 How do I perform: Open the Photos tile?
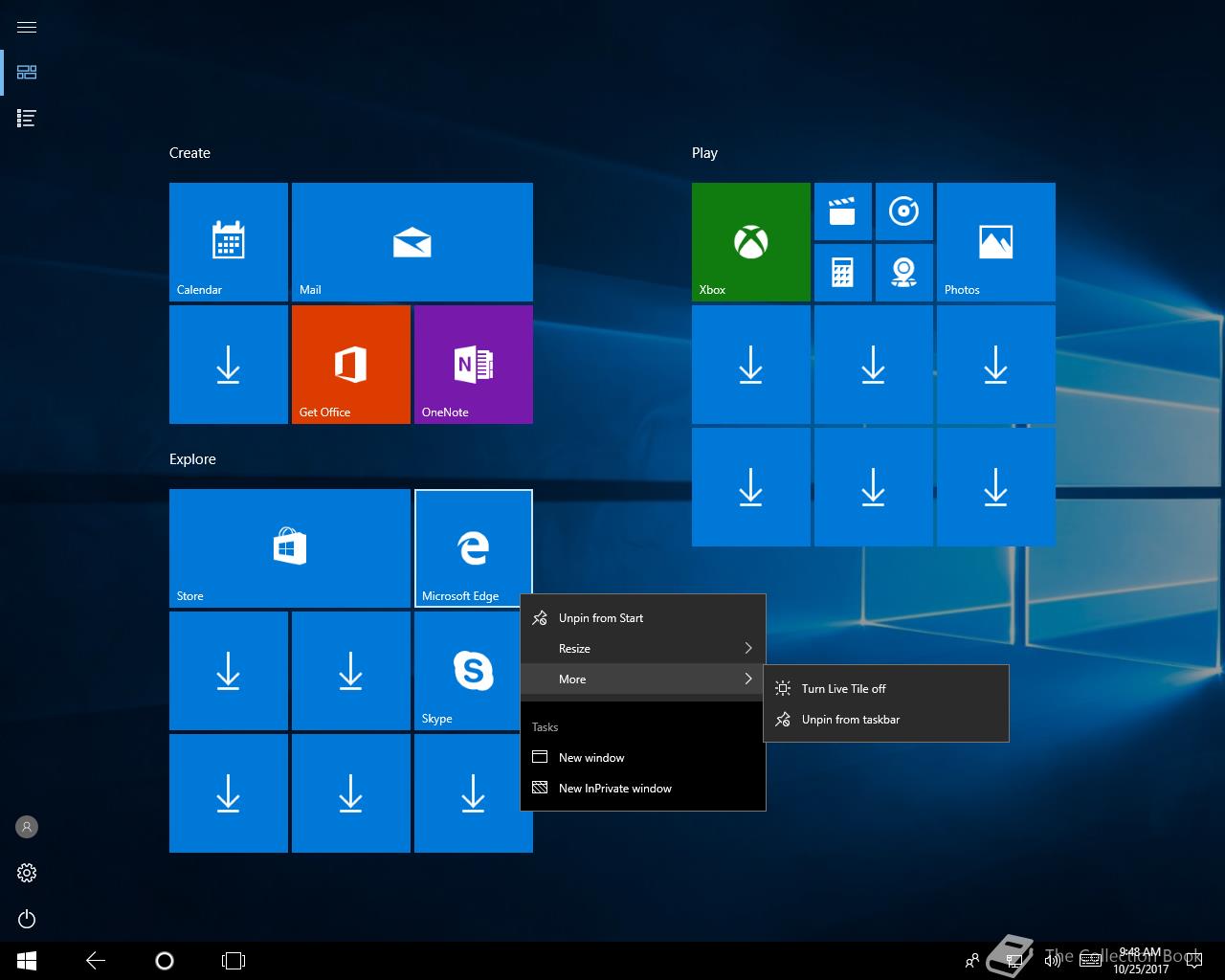click(996, 242)
